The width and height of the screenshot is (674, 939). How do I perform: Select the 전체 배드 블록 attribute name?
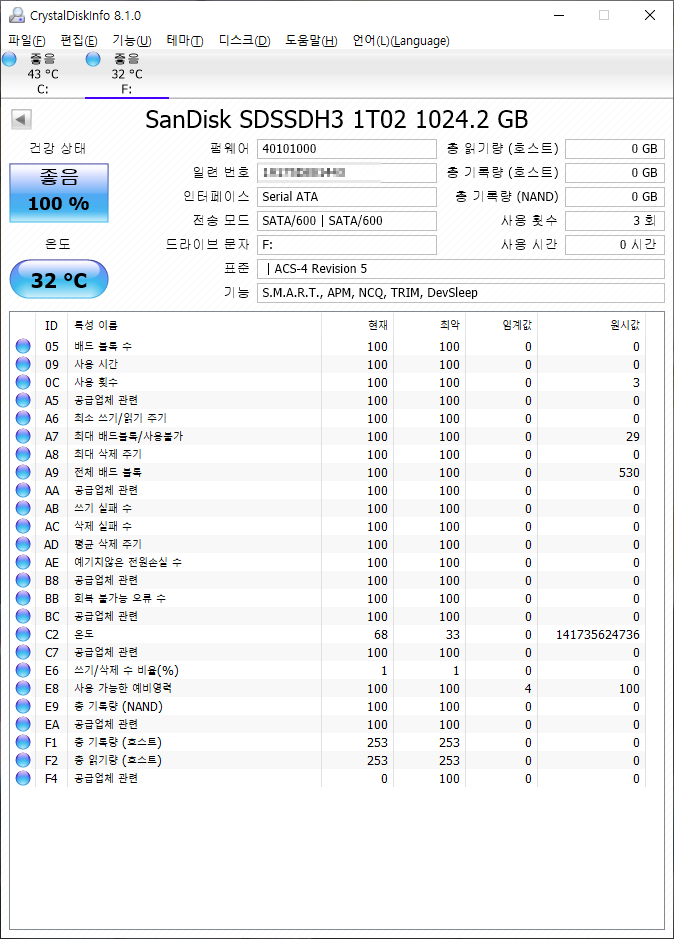coord(108,472)
